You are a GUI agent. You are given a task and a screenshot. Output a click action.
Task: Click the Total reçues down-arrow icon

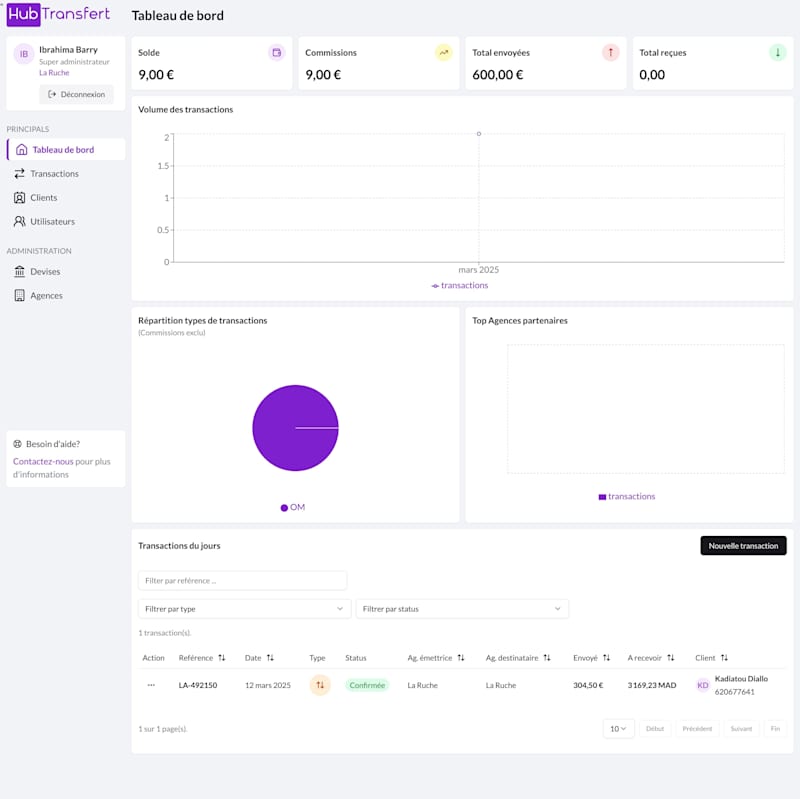pos(778,53)
